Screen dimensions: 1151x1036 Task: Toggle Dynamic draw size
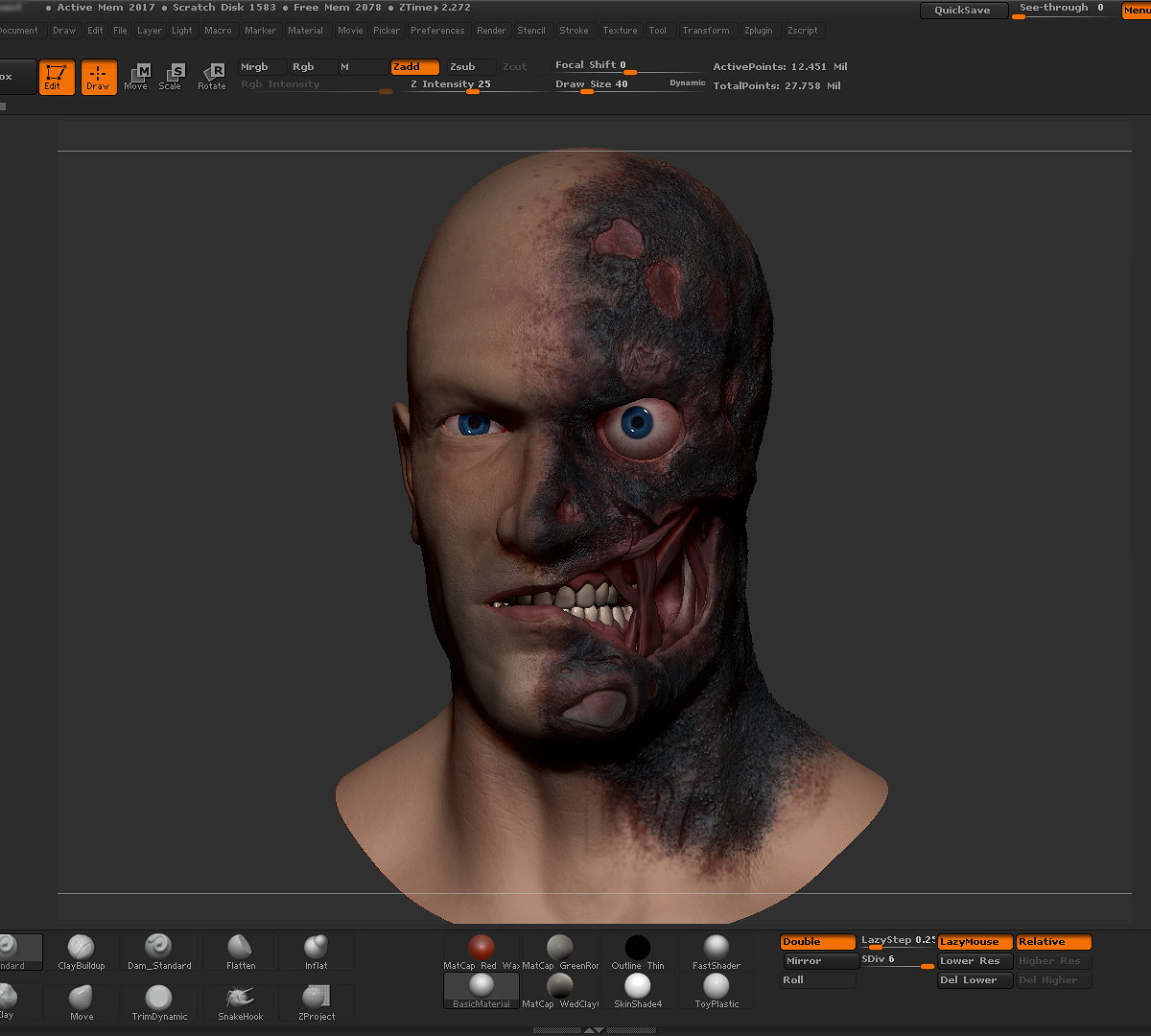point(687,83)
